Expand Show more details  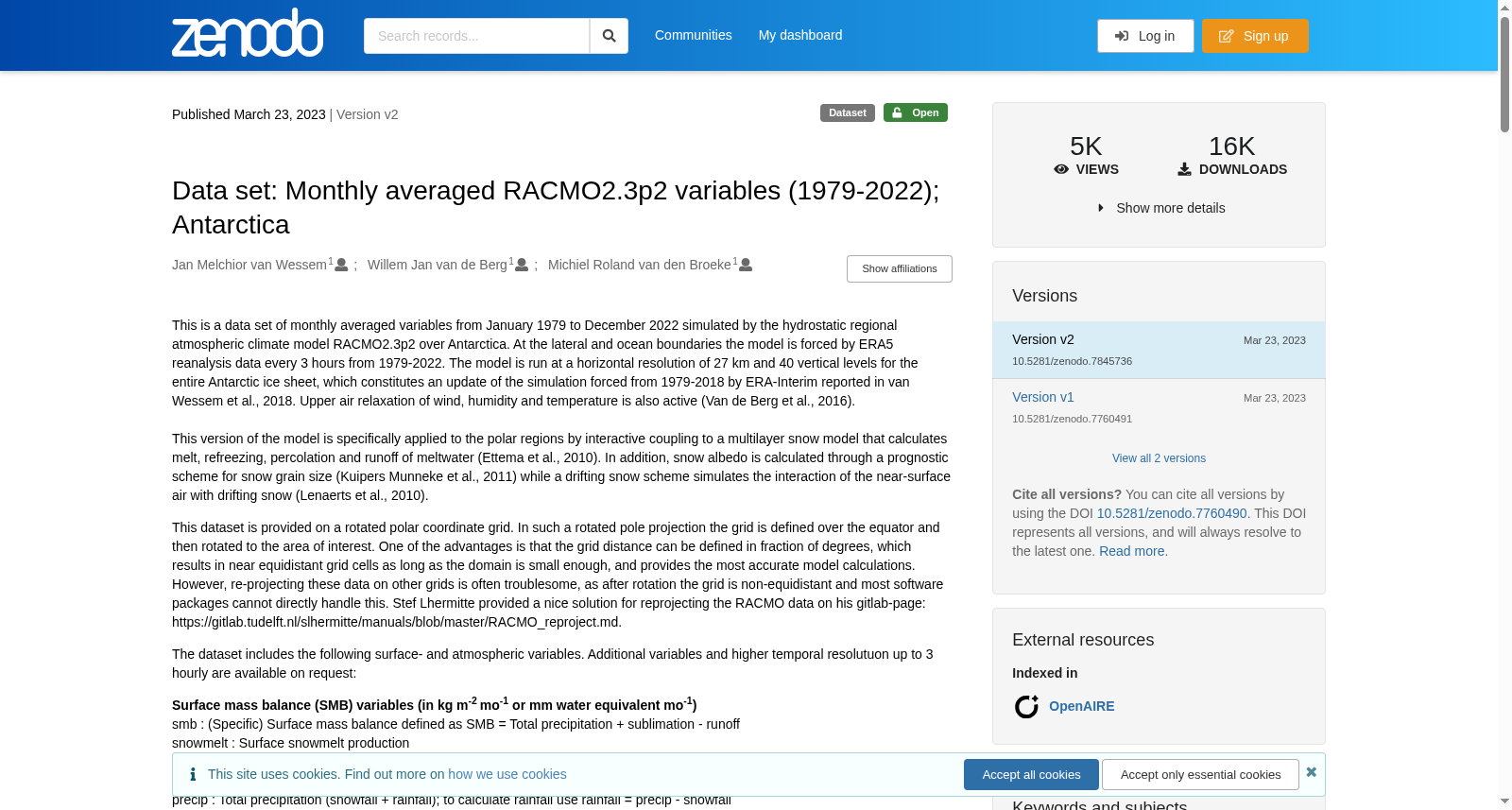point(1160,208)
